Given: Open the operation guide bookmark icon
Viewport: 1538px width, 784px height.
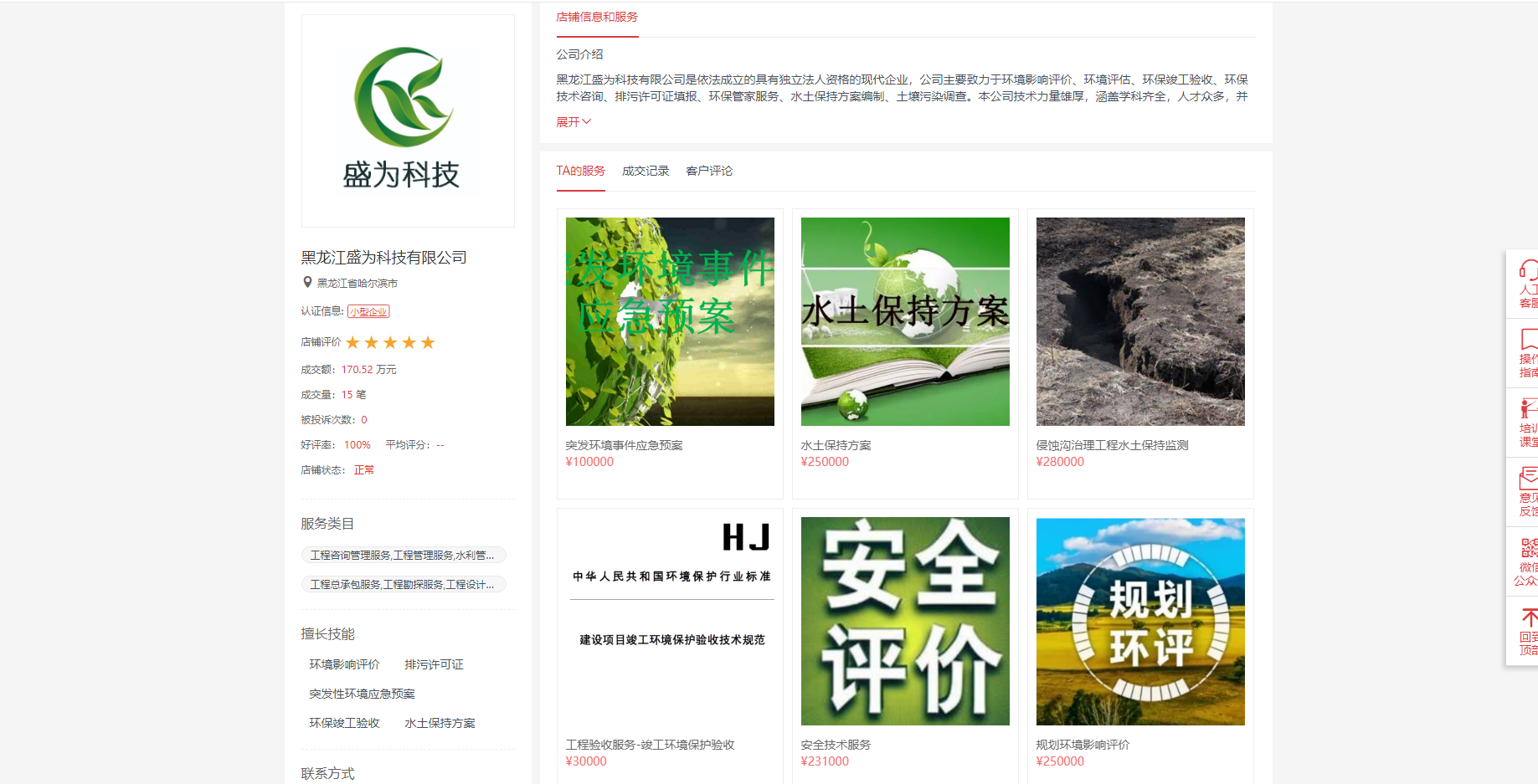Looking at the screenshot, I should point(1528,339).
